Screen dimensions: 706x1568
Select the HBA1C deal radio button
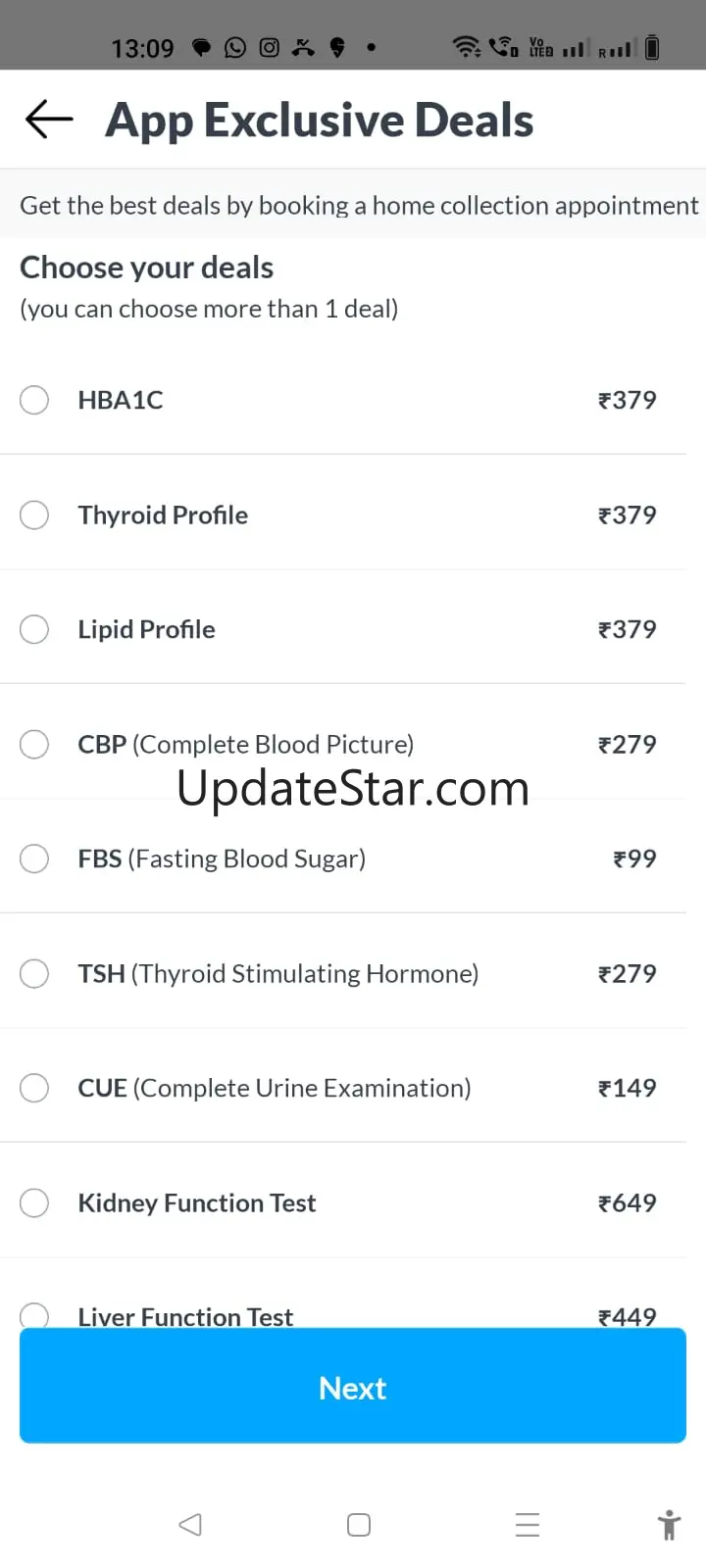point(34,400)
